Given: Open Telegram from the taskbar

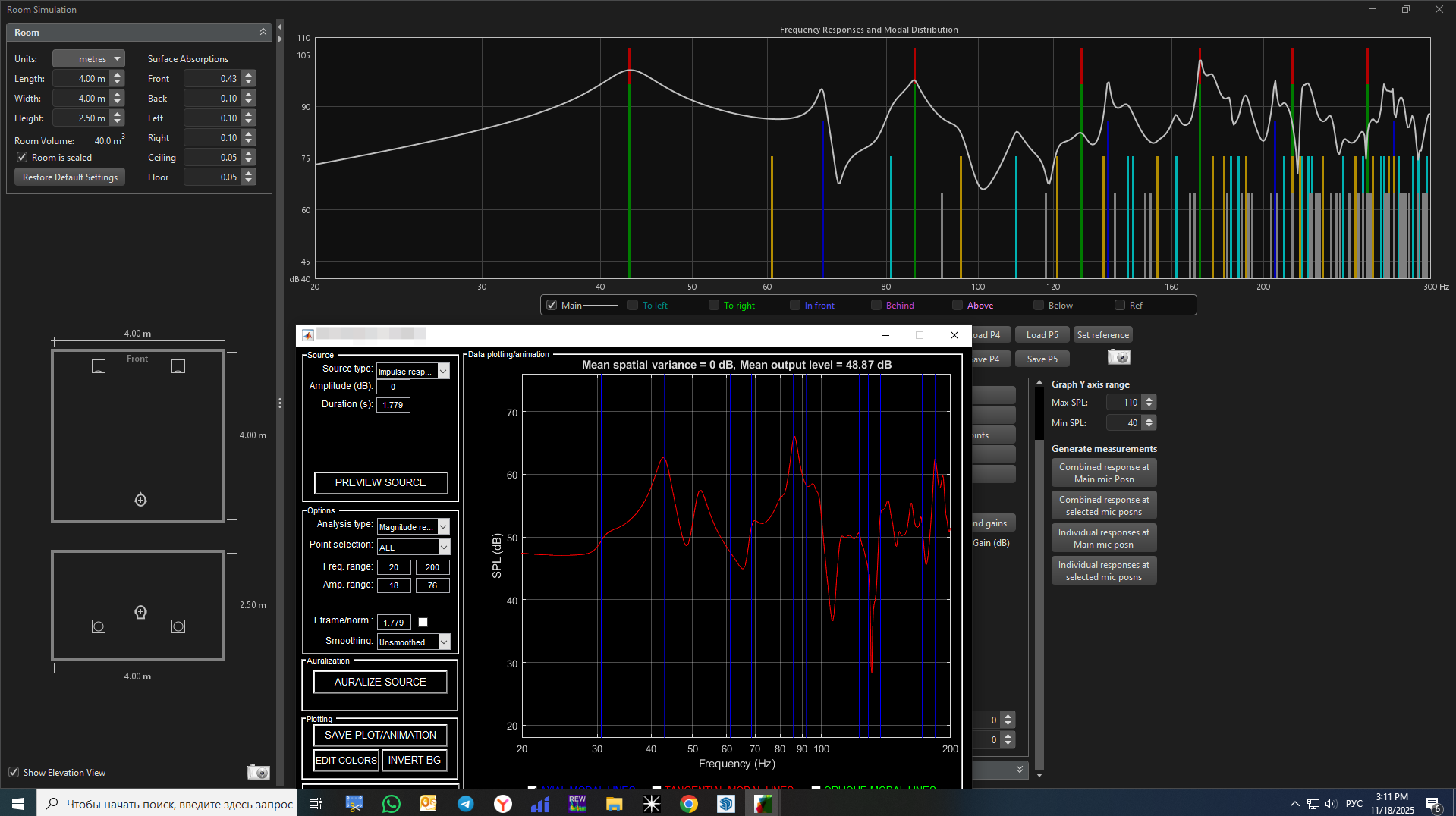Looking at the screenshot, I should pyautogui.click(x=465, y=803).
